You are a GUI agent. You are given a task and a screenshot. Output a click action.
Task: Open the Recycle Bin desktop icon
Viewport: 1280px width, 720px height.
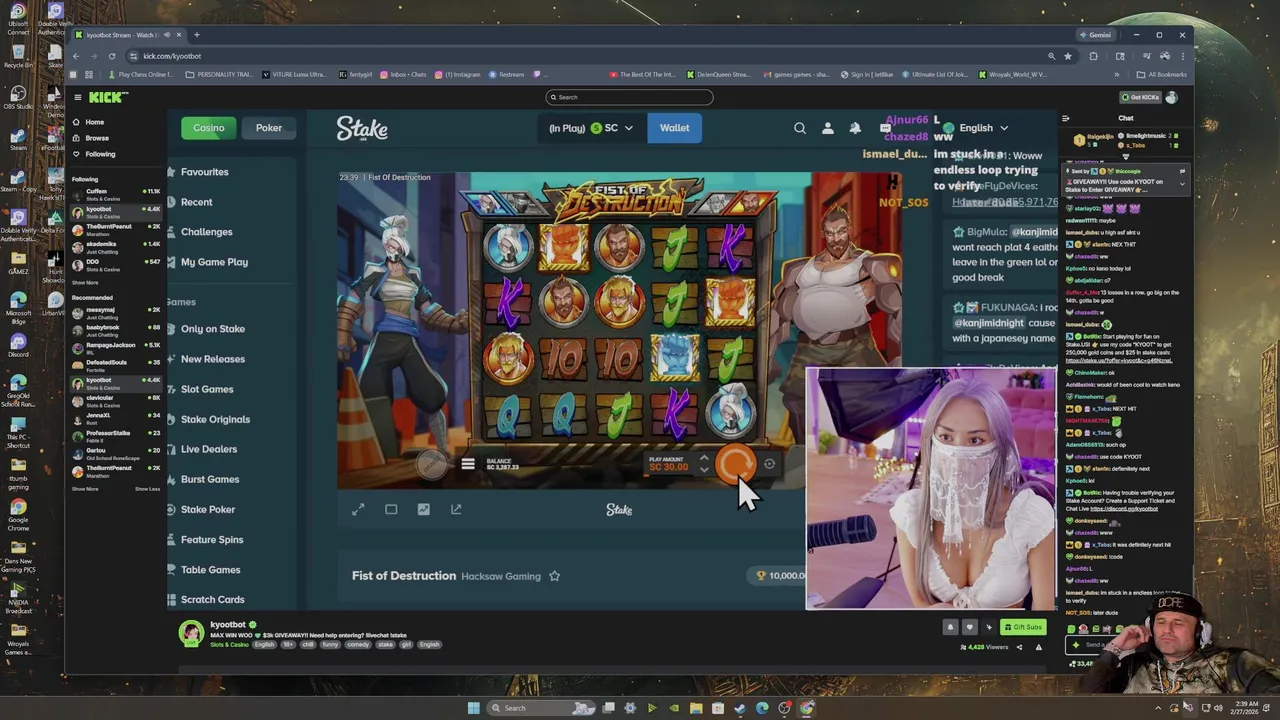18,52
